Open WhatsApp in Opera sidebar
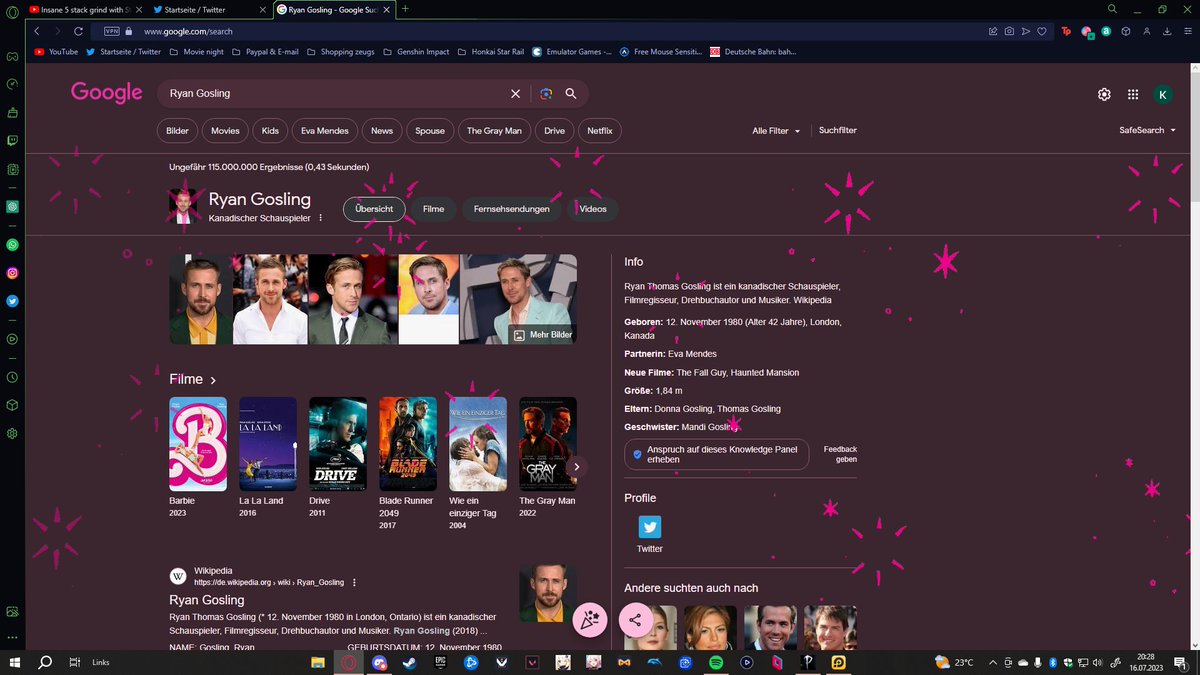The width and height of the screenshot is (1200, 675). pos(12,244)
